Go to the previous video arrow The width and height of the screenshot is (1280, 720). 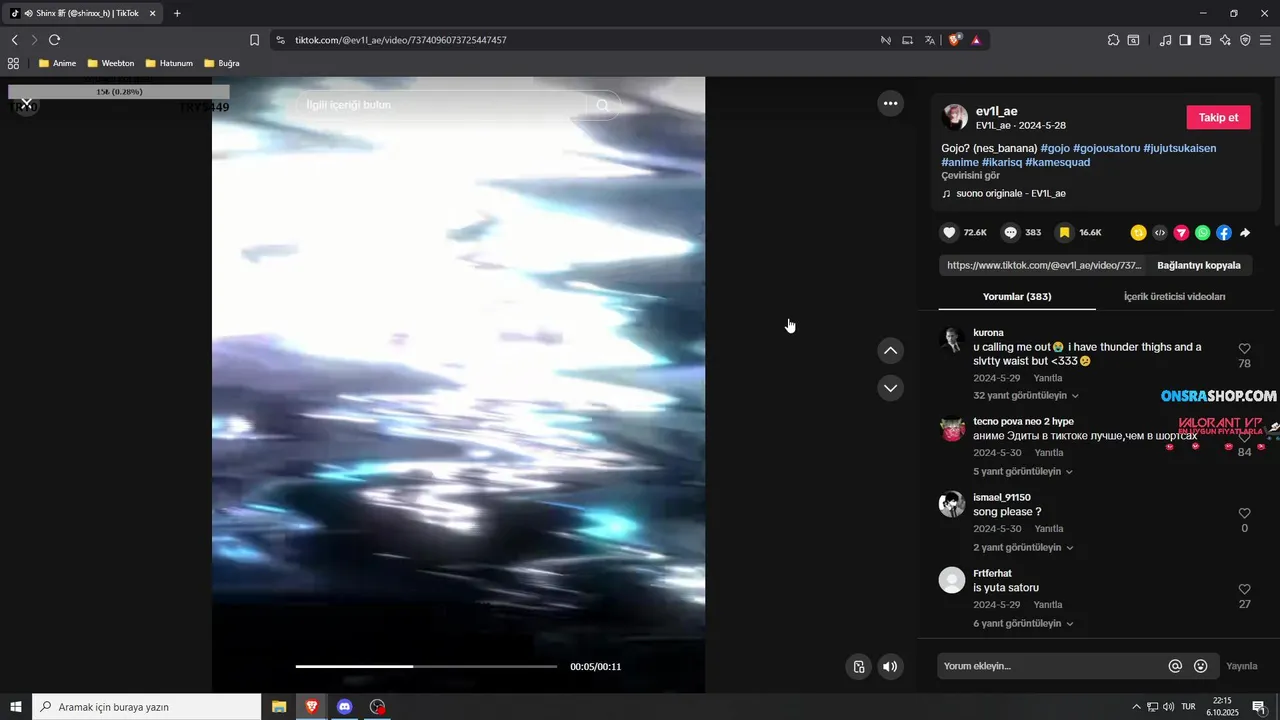click(890, 351)
